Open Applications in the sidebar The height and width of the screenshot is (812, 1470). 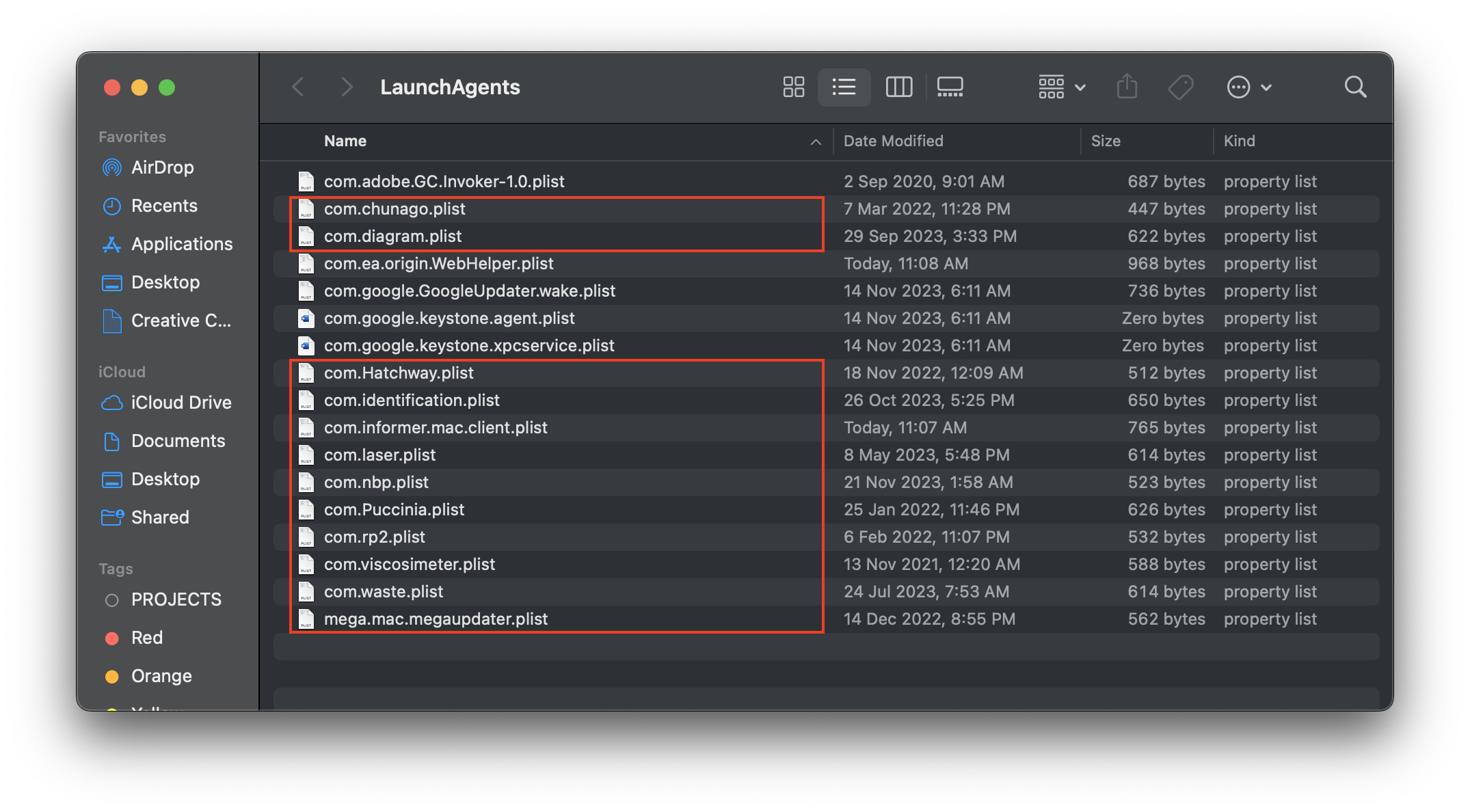coord(181,244)
